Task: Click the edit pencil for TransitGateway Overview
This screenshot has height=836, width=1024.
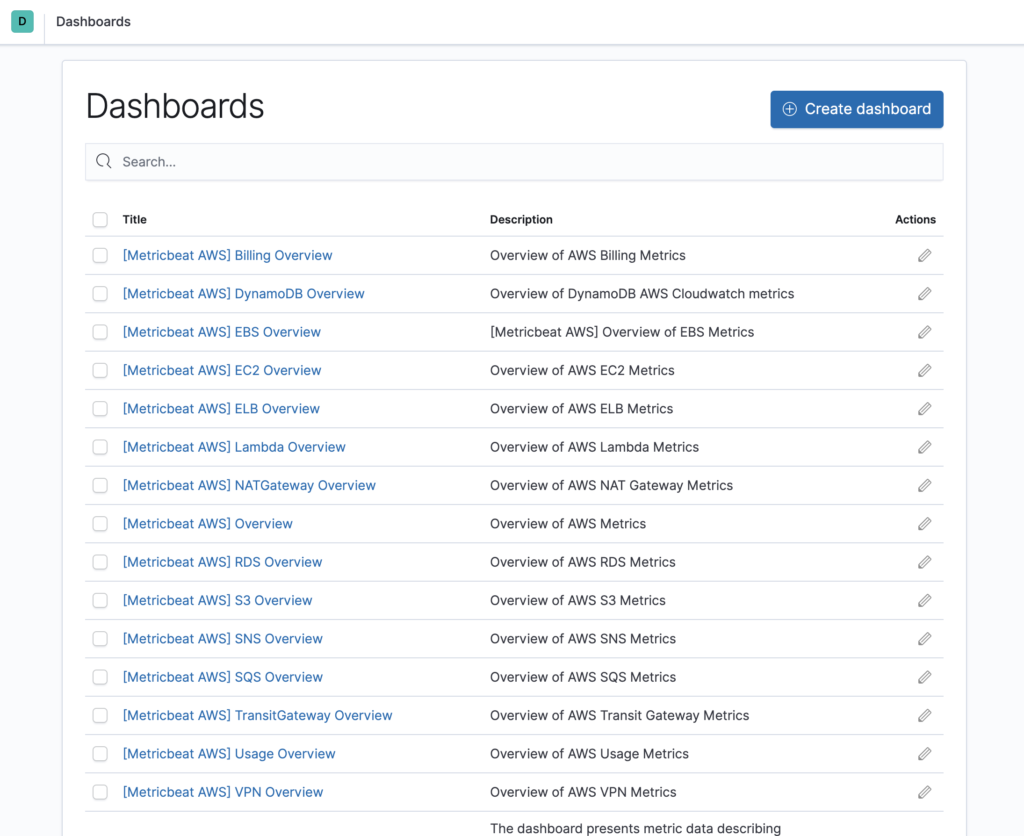Action: click(x=924, y=715)
